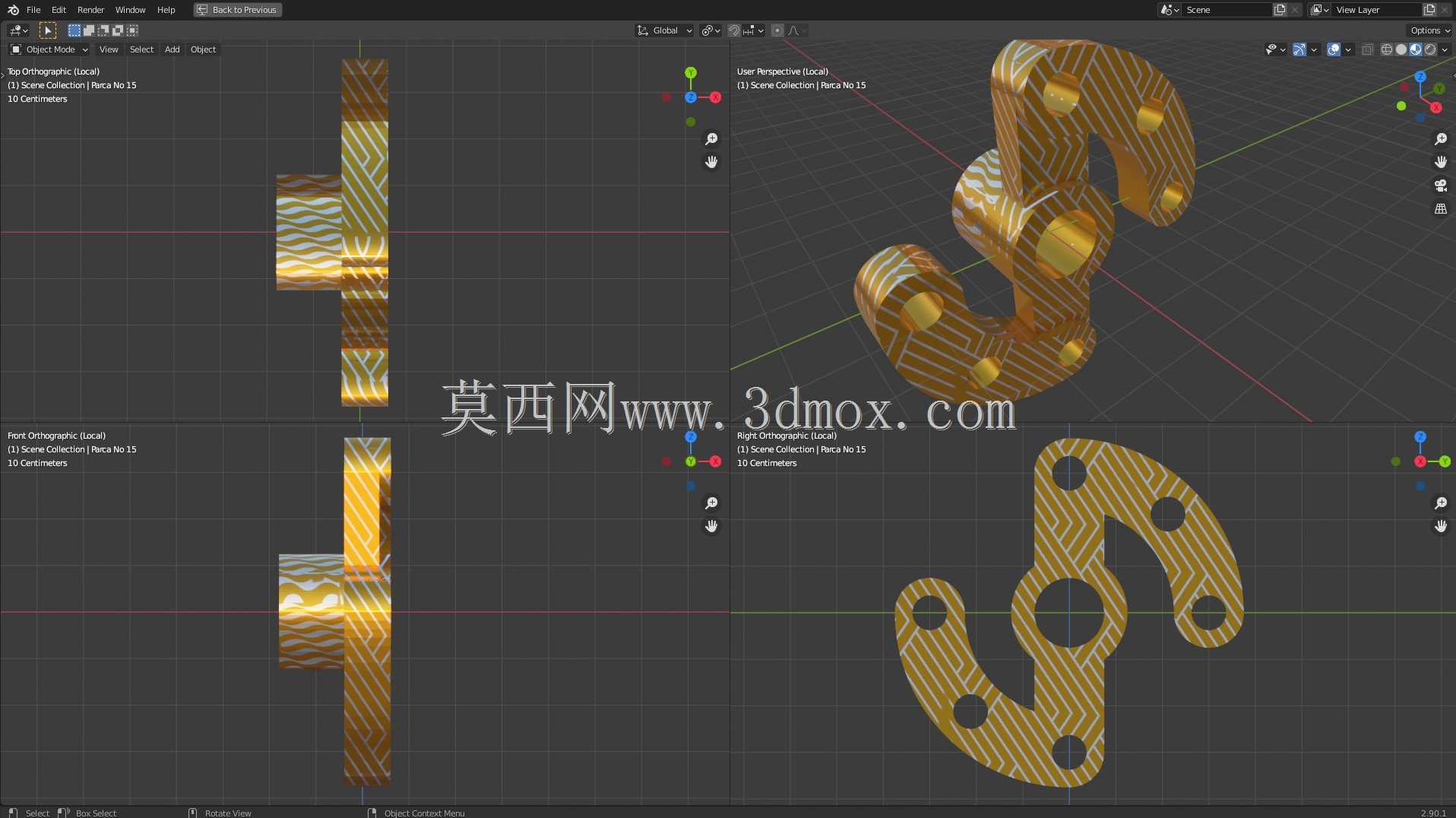Click zoom icon in User Perspective view

[x=1441, y=139]
